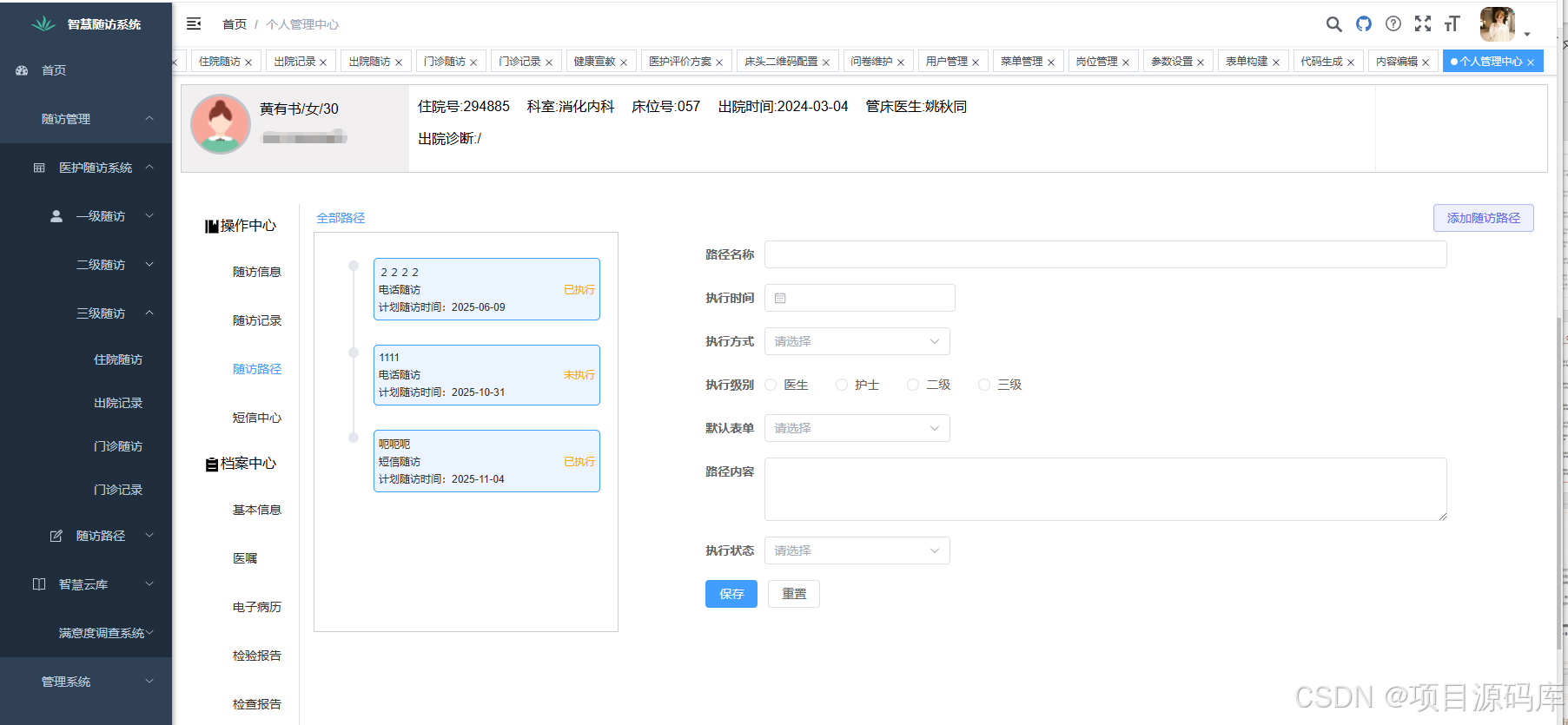
Task: Select the 医生 execution level radio
Action: [771, 385]
